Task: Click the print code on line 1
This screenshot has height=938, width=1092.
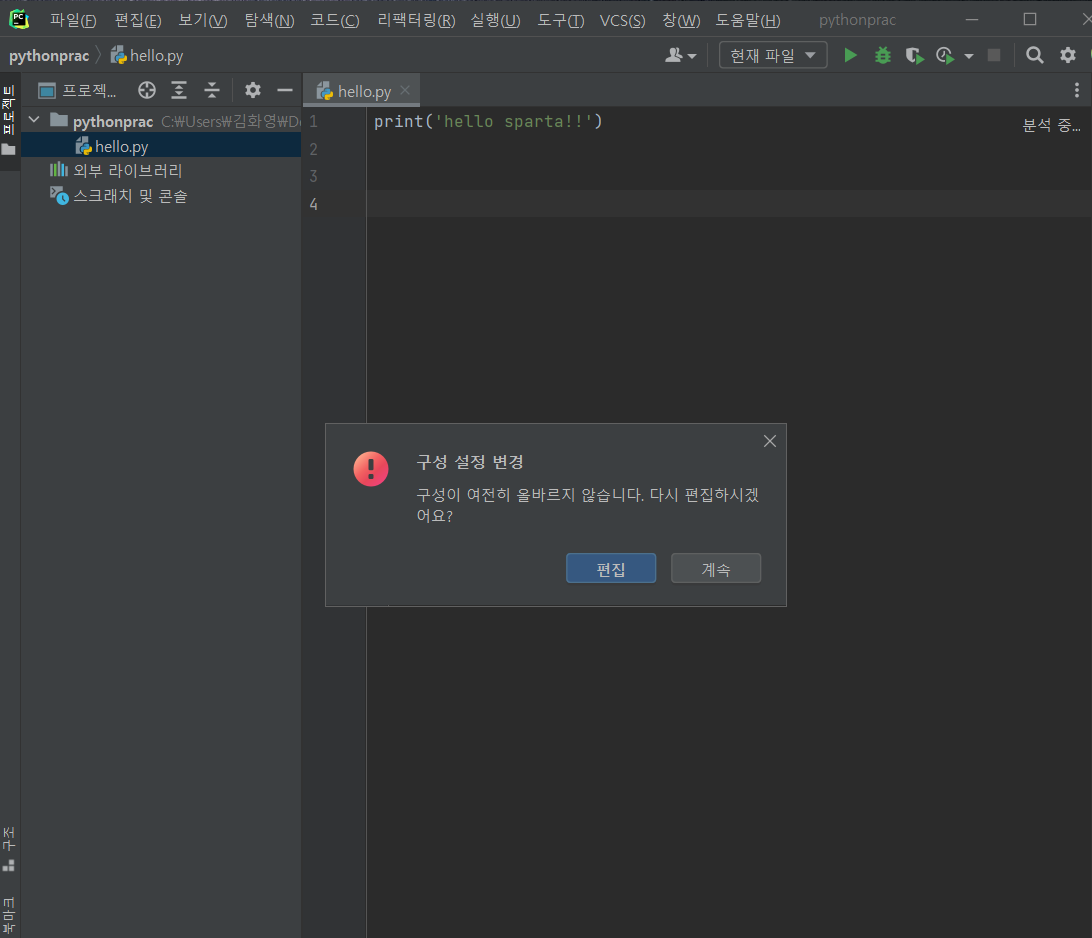Action: pyautogui.click(x=488, y=121)
